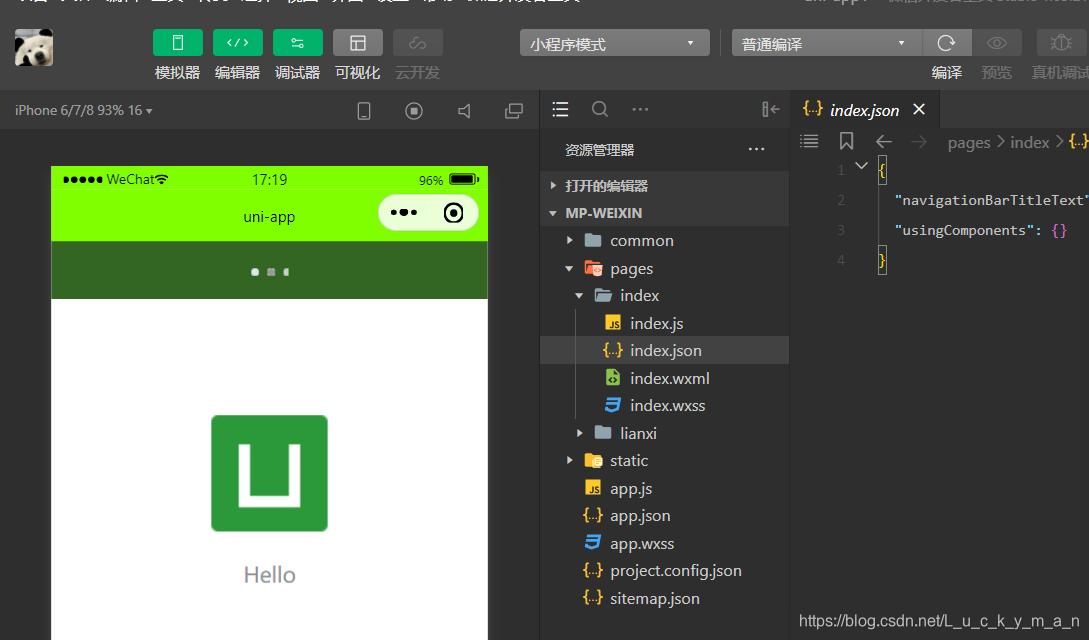Click the simulator capsule close circle
The image size is (1089, 640).
pyautogui.click(x=454, y=212)
